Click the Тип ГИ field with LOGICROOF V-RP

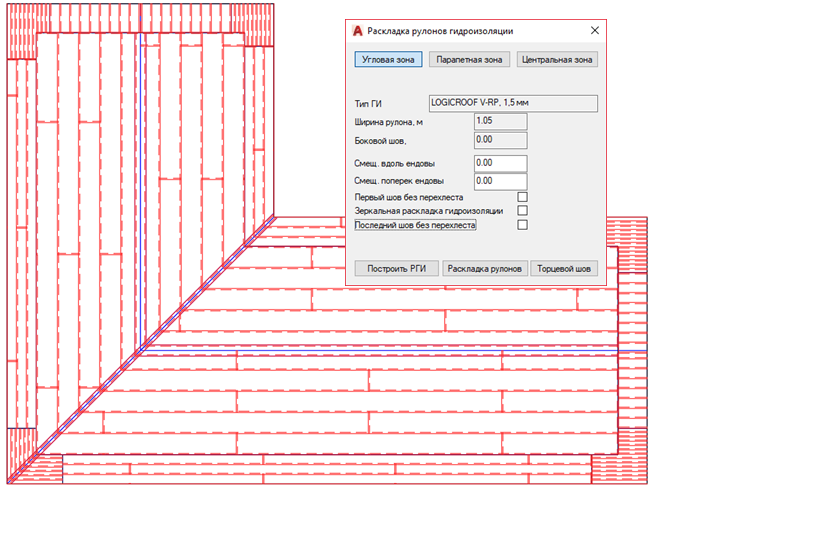[513, 103]
